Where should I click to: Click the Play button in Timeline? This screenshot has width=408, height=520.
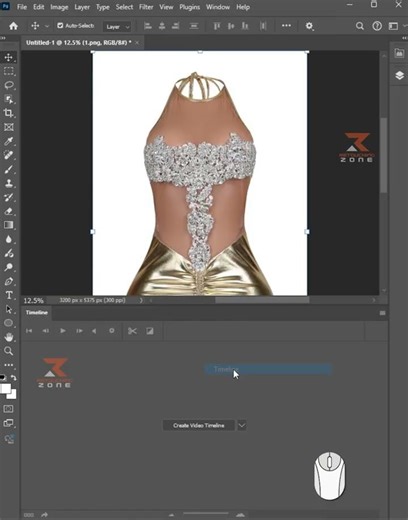pos(62,331)
